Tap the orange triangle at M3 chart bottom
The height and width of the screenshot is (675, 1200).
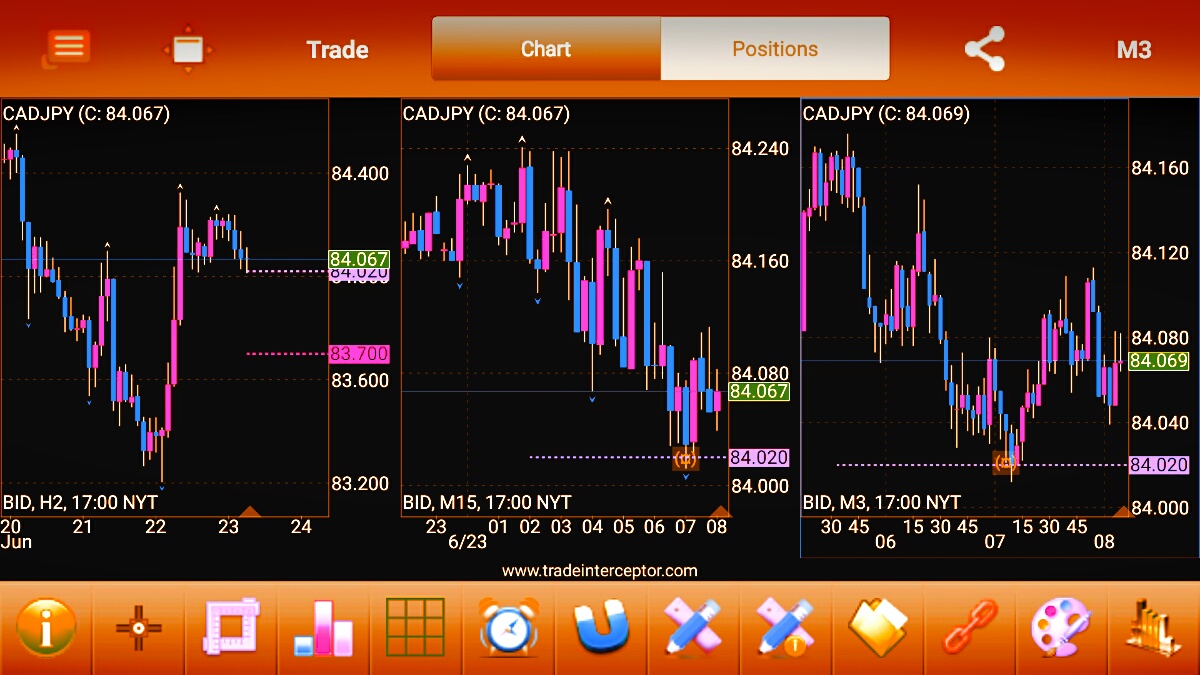coord(1122,511)
